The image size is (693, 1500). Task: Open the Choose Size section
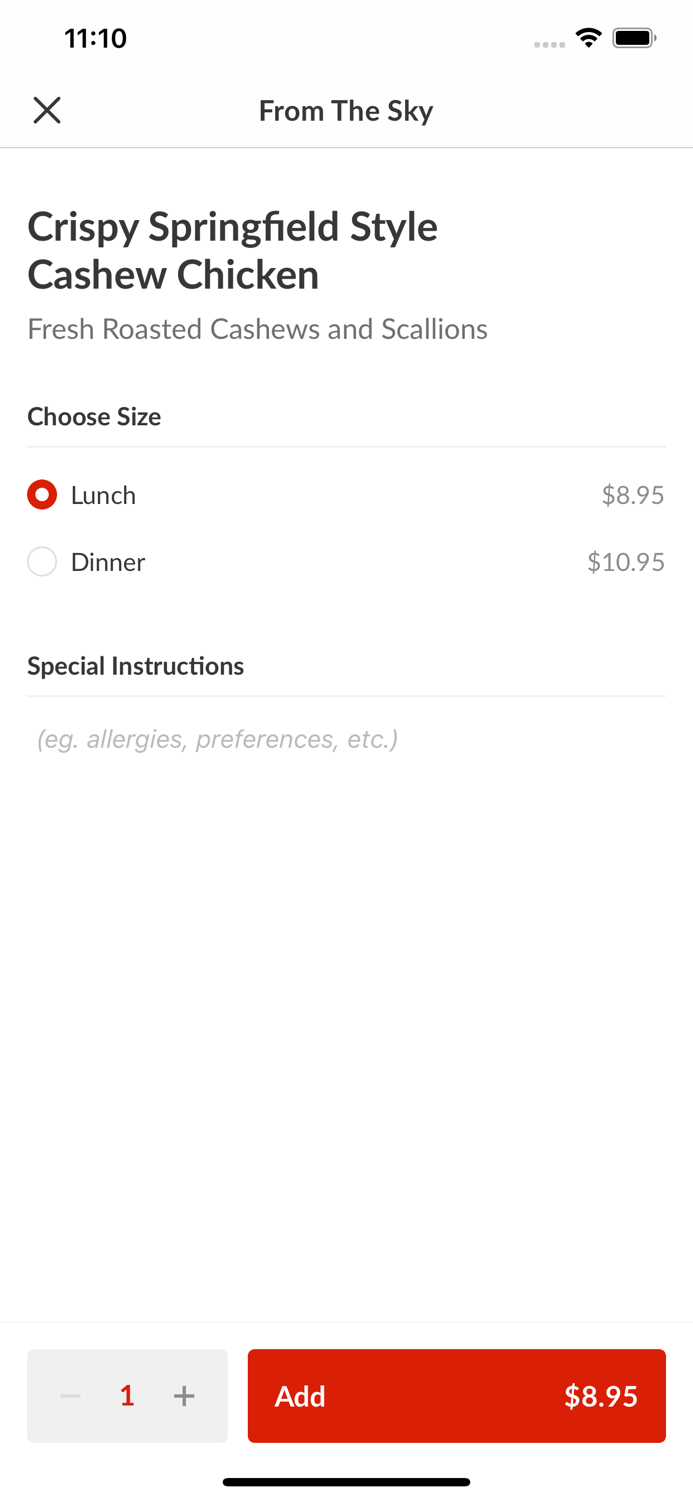94,416
